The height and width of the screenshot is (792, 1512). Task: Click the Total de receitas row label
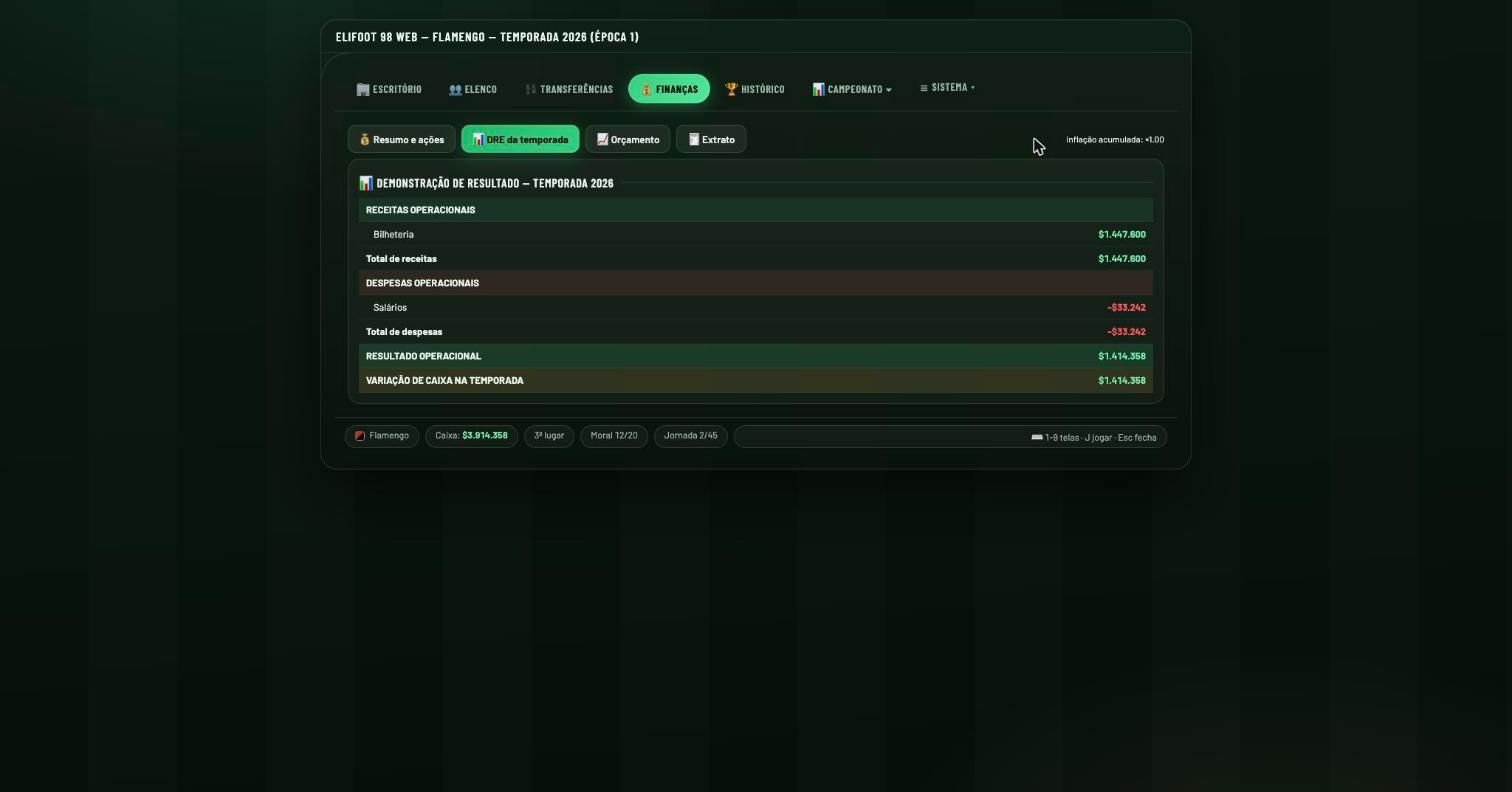coord(401,259)
